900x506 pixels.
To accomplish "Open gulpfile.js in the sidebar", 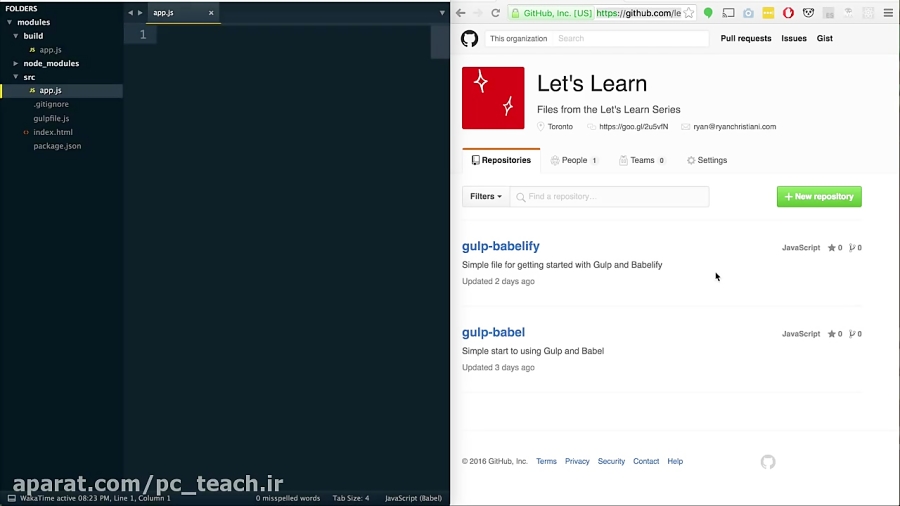I will [51, 118].
